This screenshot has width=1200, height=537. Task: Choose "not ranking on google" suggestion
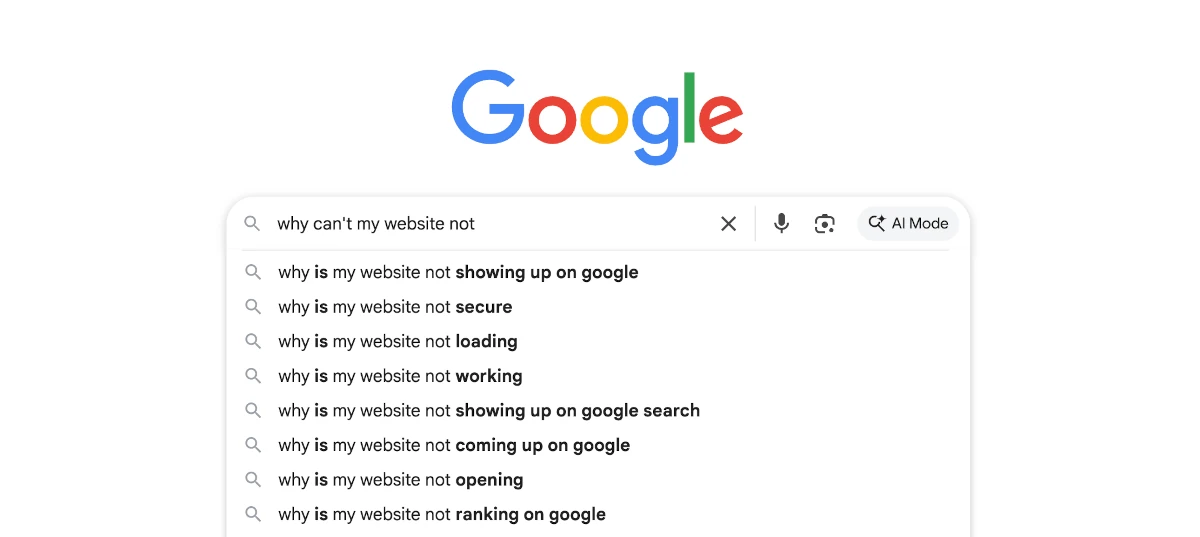click(442, 514)
